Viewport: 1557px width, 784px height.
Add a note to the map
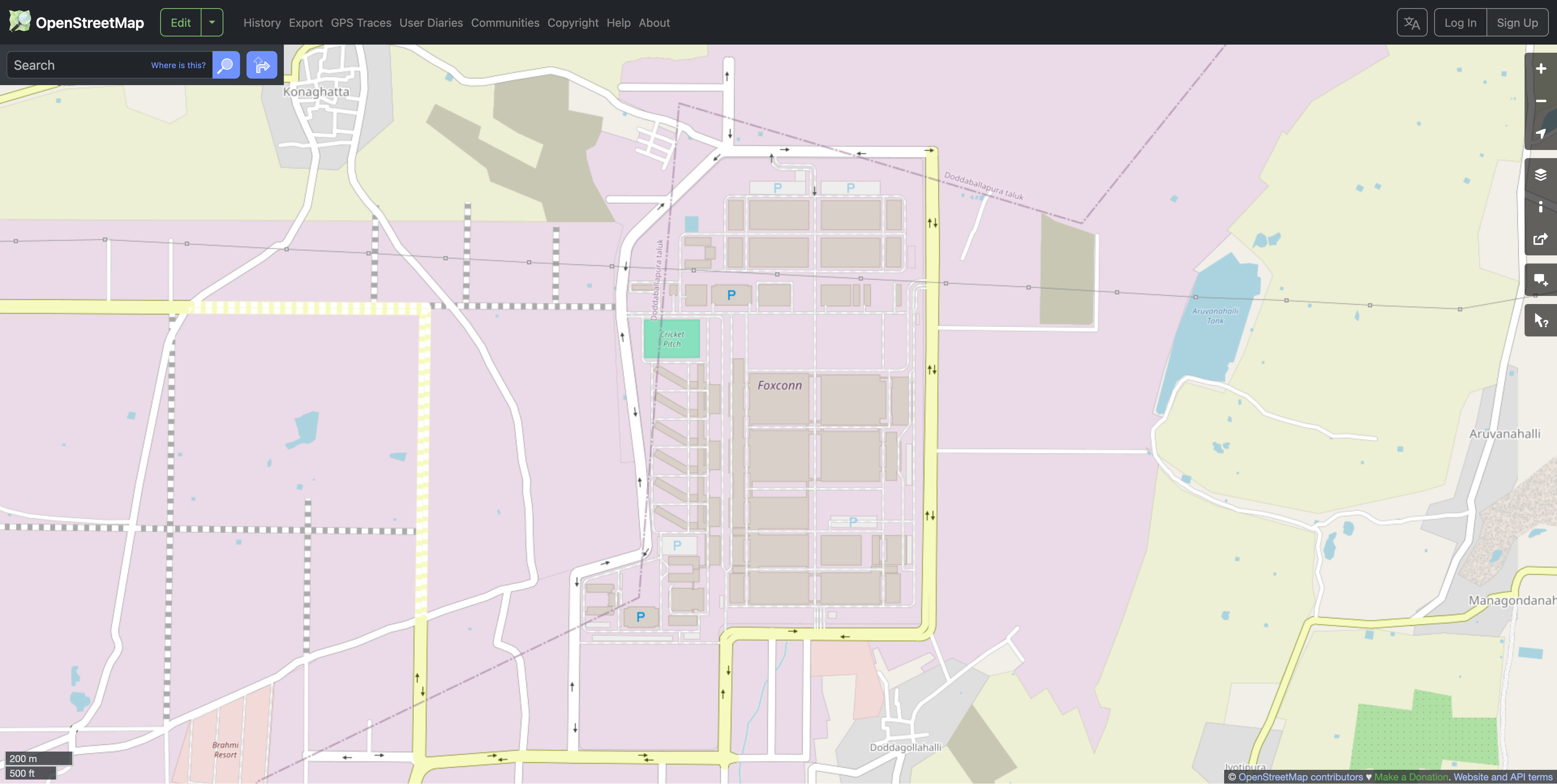coord(1540,280)
